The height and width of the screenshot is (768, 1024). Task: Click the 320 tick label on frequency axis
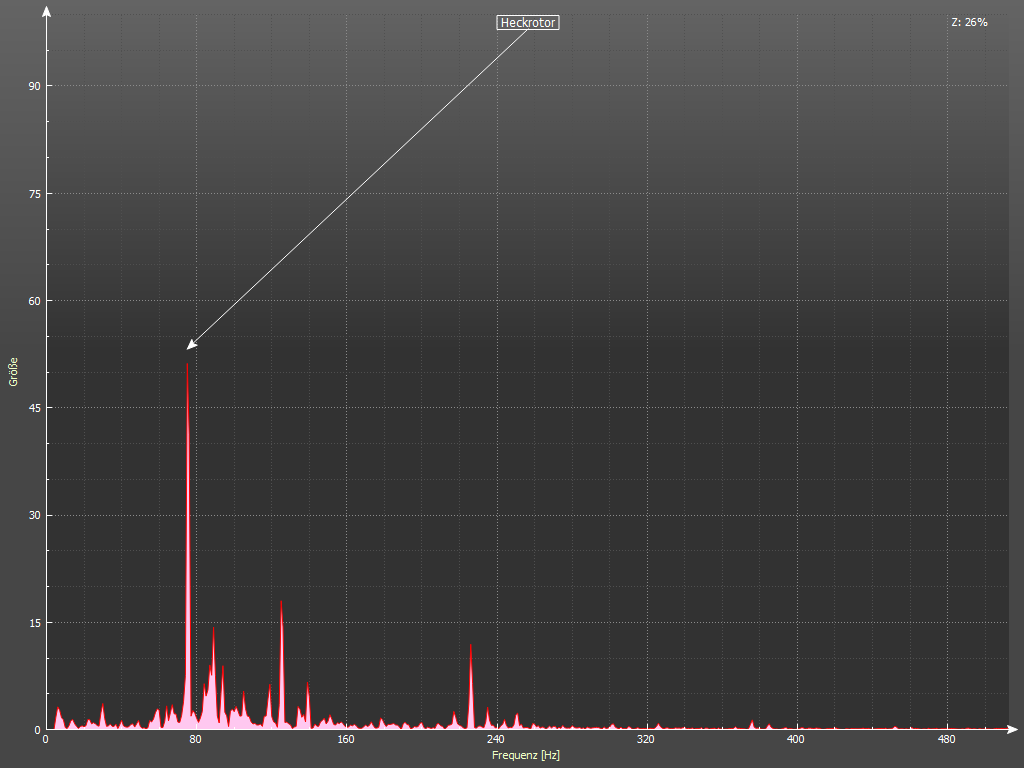click(x=646, y=740)
